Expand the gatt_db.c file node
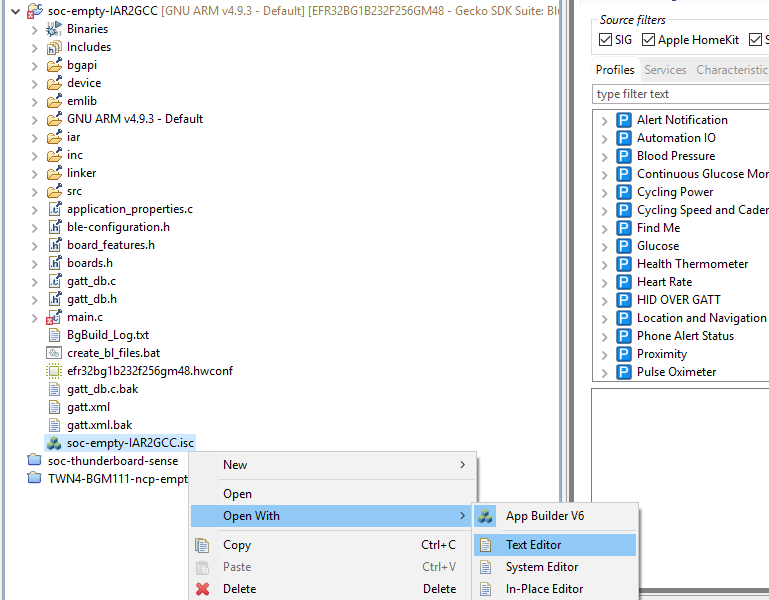Image resolution: width=769 pixels, height=600 pixels. click(x=35, y=281)
